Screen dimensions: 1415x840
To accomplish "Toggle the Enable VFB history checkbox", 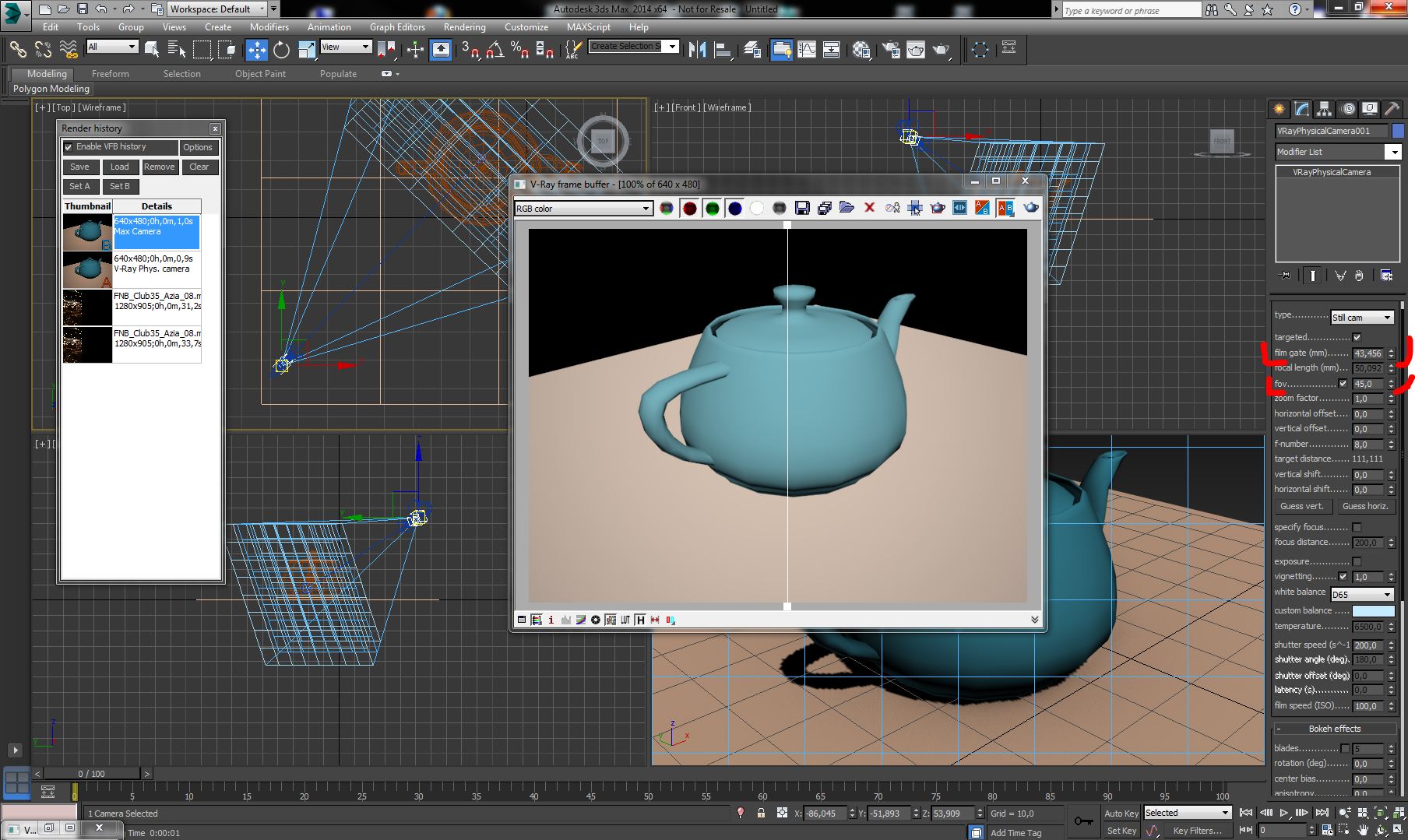I will [69, 147].
